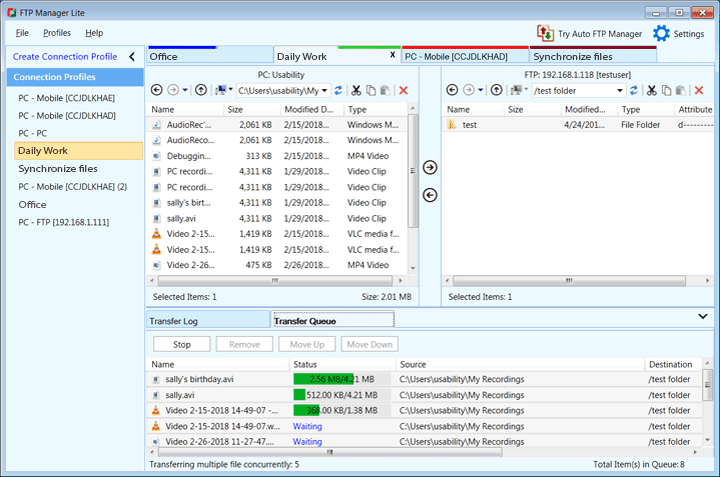Click the transfer-to-remote right arrow button
The width and height of the screenshot is (720, 477).
tap(430, 167)
